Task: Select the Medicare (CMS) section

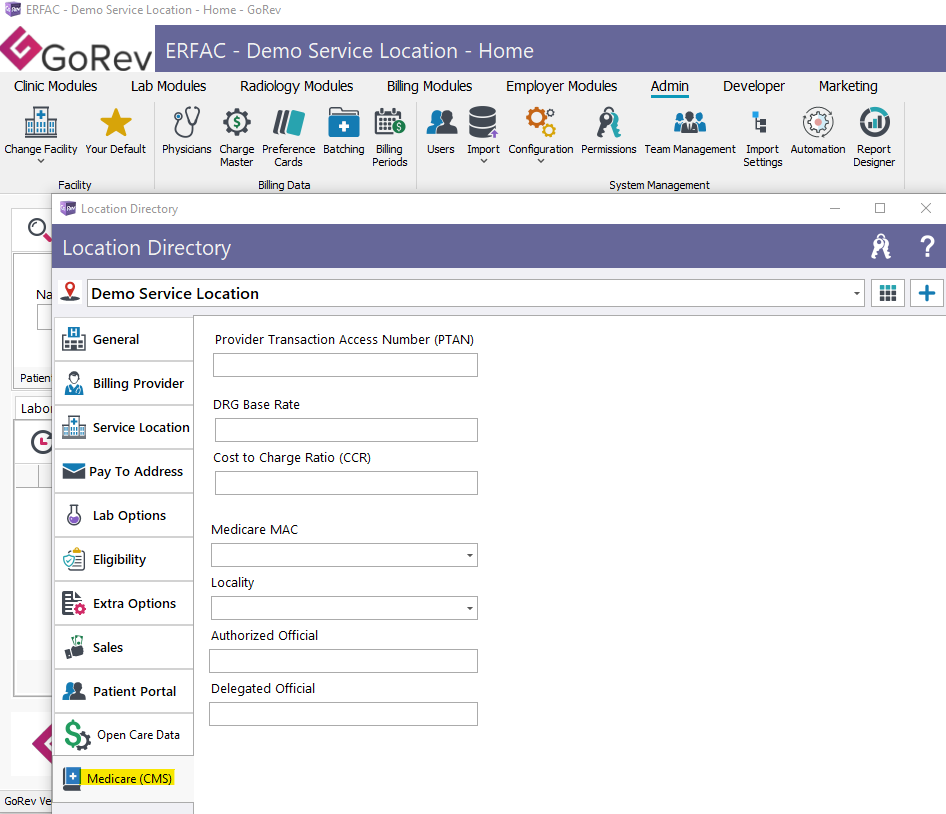Action: [x=124, y=778]
